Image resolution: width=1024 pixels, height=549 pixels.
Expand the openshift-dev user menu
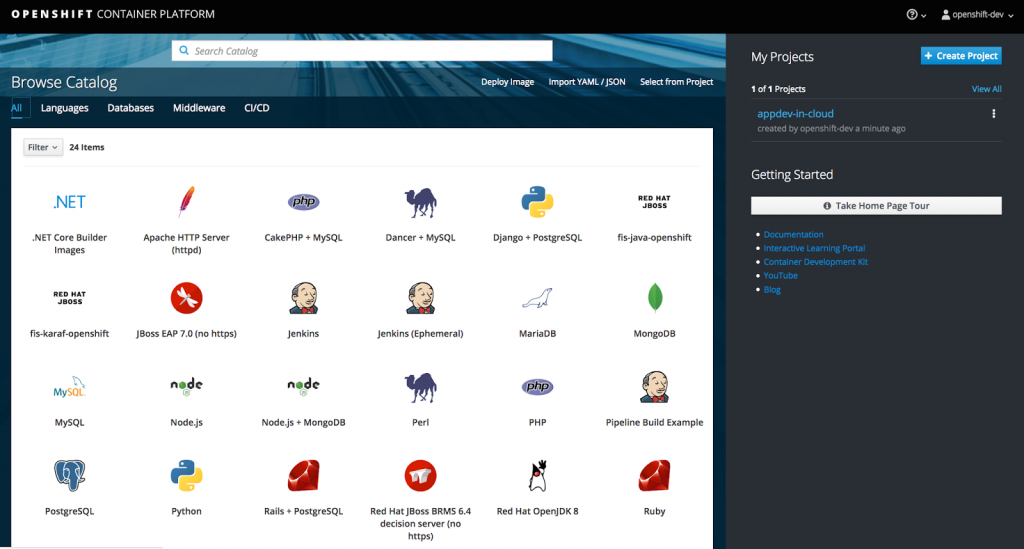click(977, 15)
